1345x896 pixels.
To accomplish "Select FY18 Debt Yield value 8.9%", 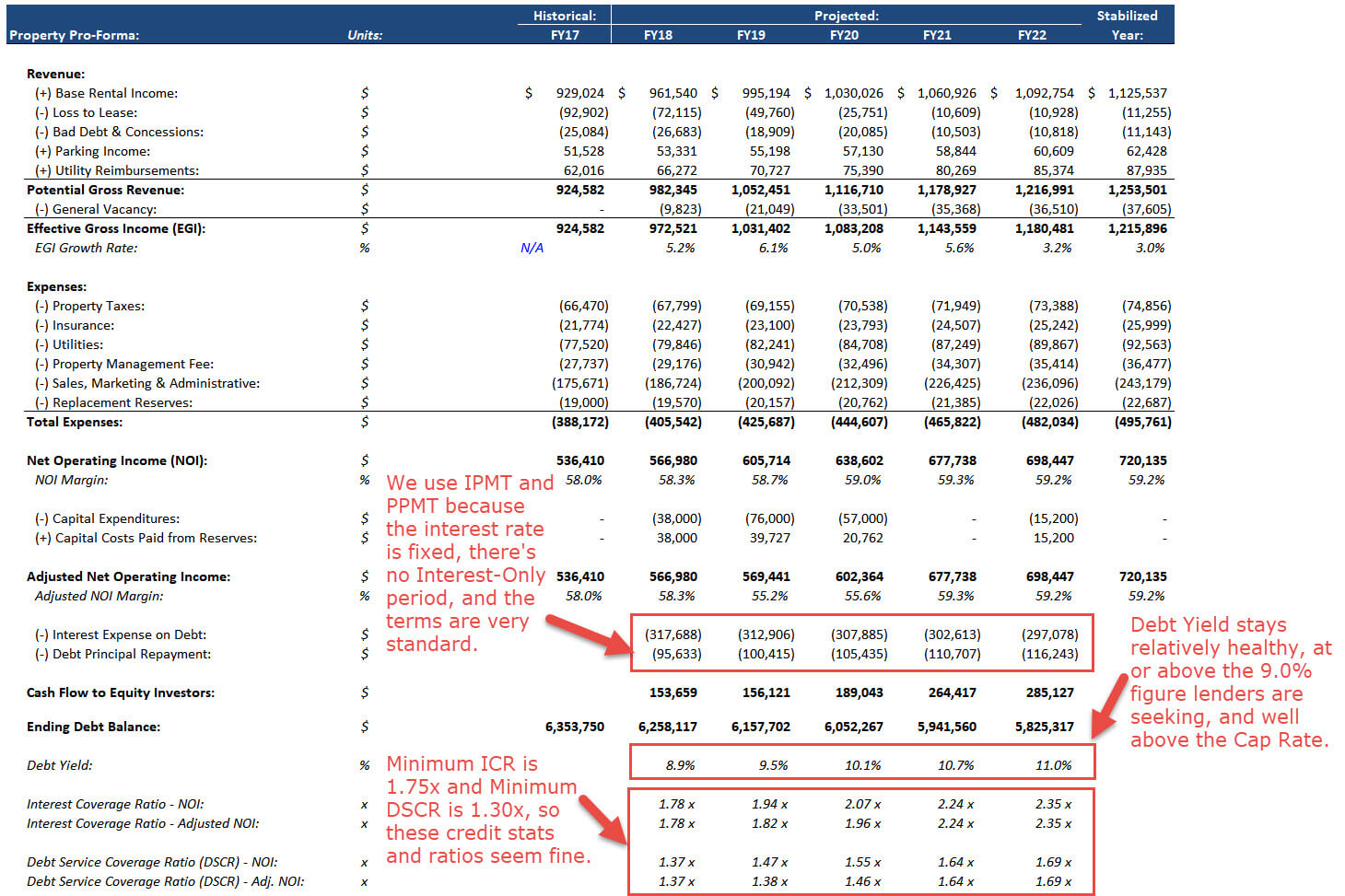I will (680, 765).
